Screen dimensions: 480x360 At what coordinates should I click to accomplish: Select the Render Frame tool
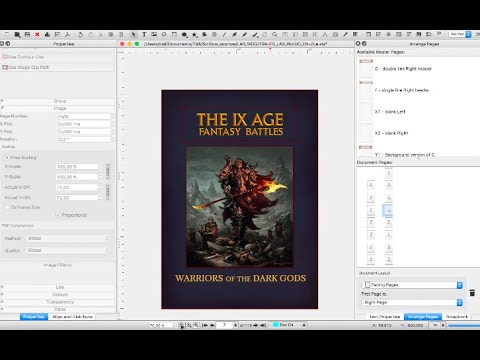[x=164, y=34]
